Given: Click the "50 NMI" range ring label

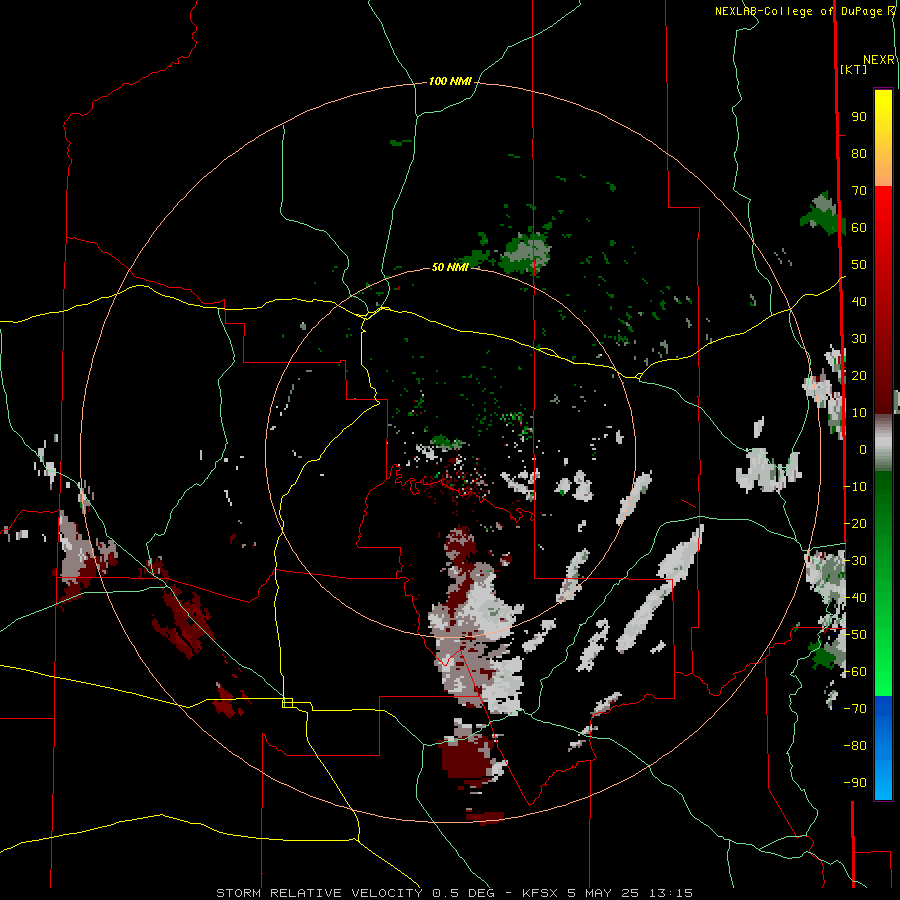Looking at the screenshot, I should tap(450, 267).
